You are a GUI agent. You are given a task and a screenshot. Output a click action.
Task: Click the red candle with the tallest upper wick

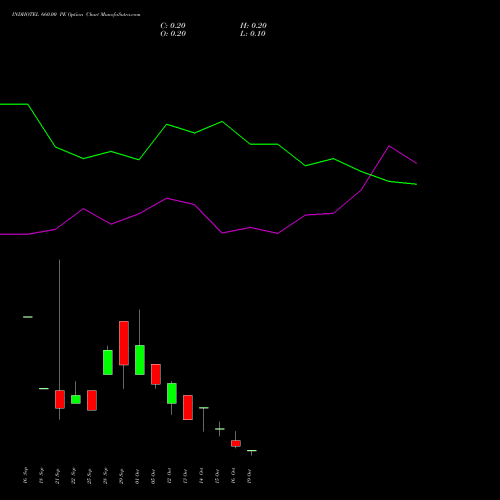60,399
